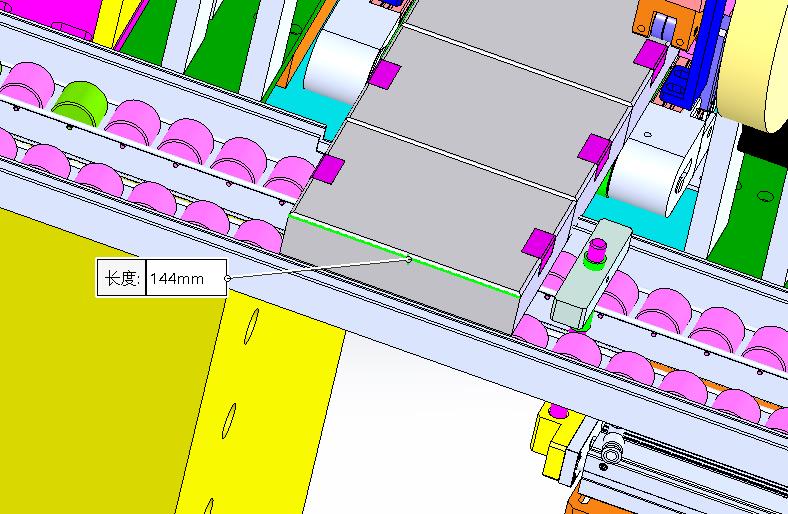Click the measurement leader endpoint on the edge
Image resolution: width=788 pixels, height=514 pixels.
[x=409, y=259]
